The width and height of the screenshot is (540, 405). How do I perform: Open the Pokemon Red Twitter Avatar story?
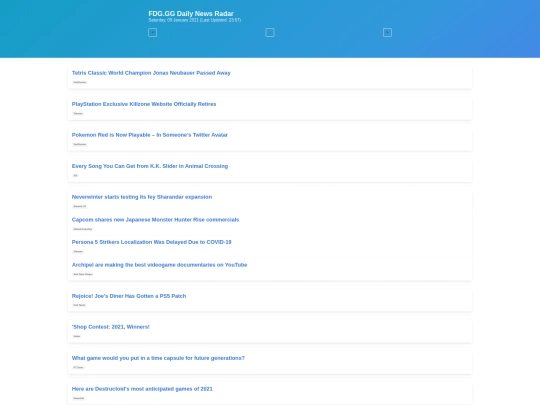point(150,135)
